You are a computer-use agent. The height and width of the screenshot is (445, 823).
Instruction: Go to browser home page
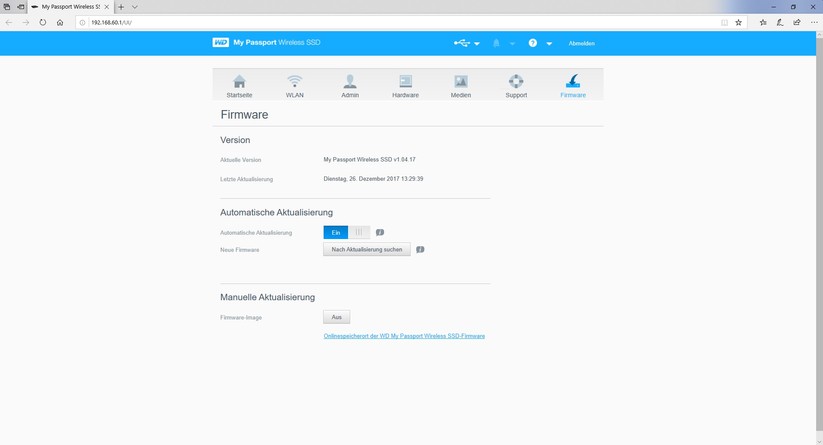[60, 23]
